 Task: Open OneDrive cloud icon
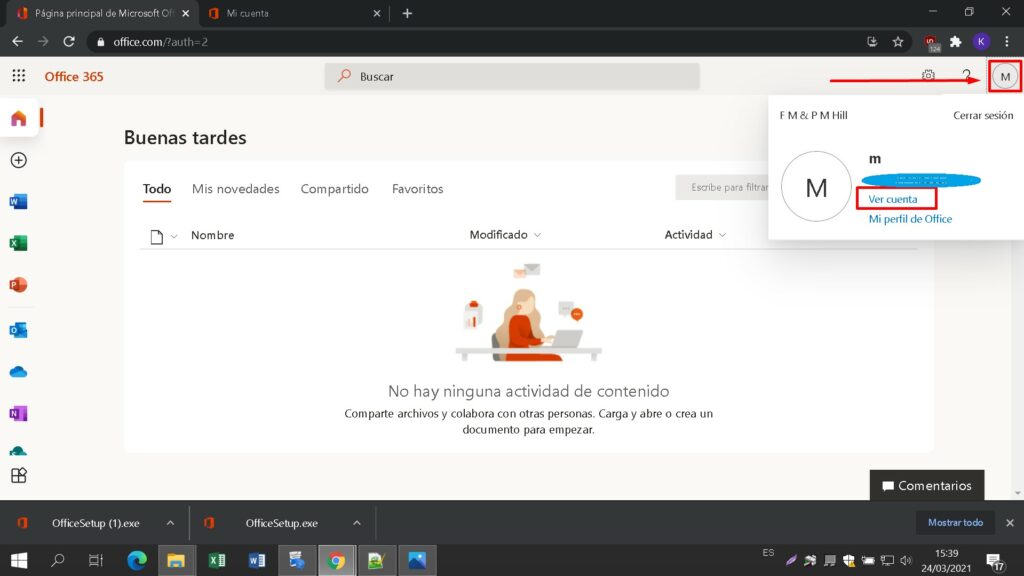point(18,372)
